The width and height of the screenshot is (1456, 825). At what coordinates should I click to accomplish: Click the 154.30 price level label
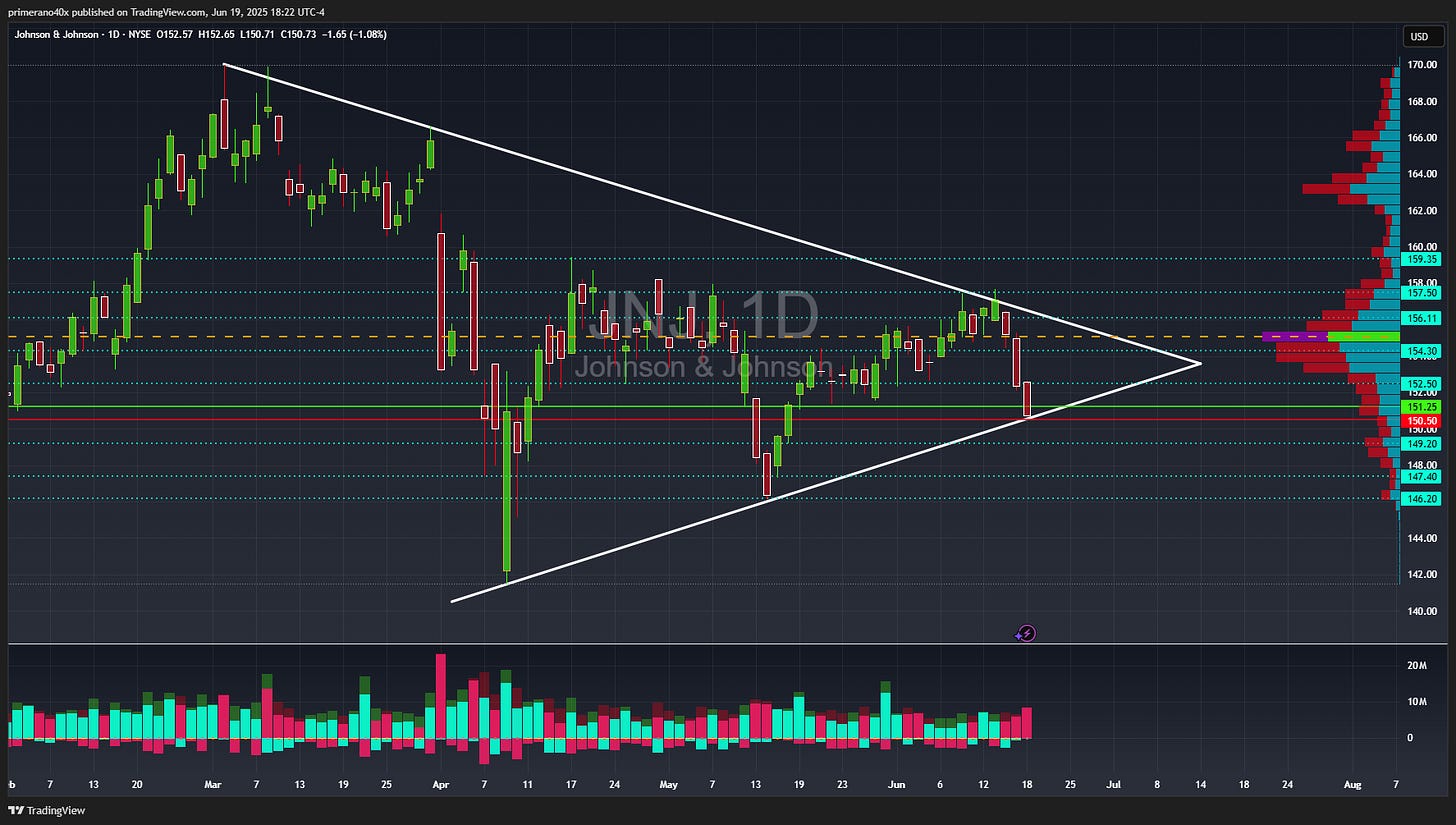(x=1421, y=351)
